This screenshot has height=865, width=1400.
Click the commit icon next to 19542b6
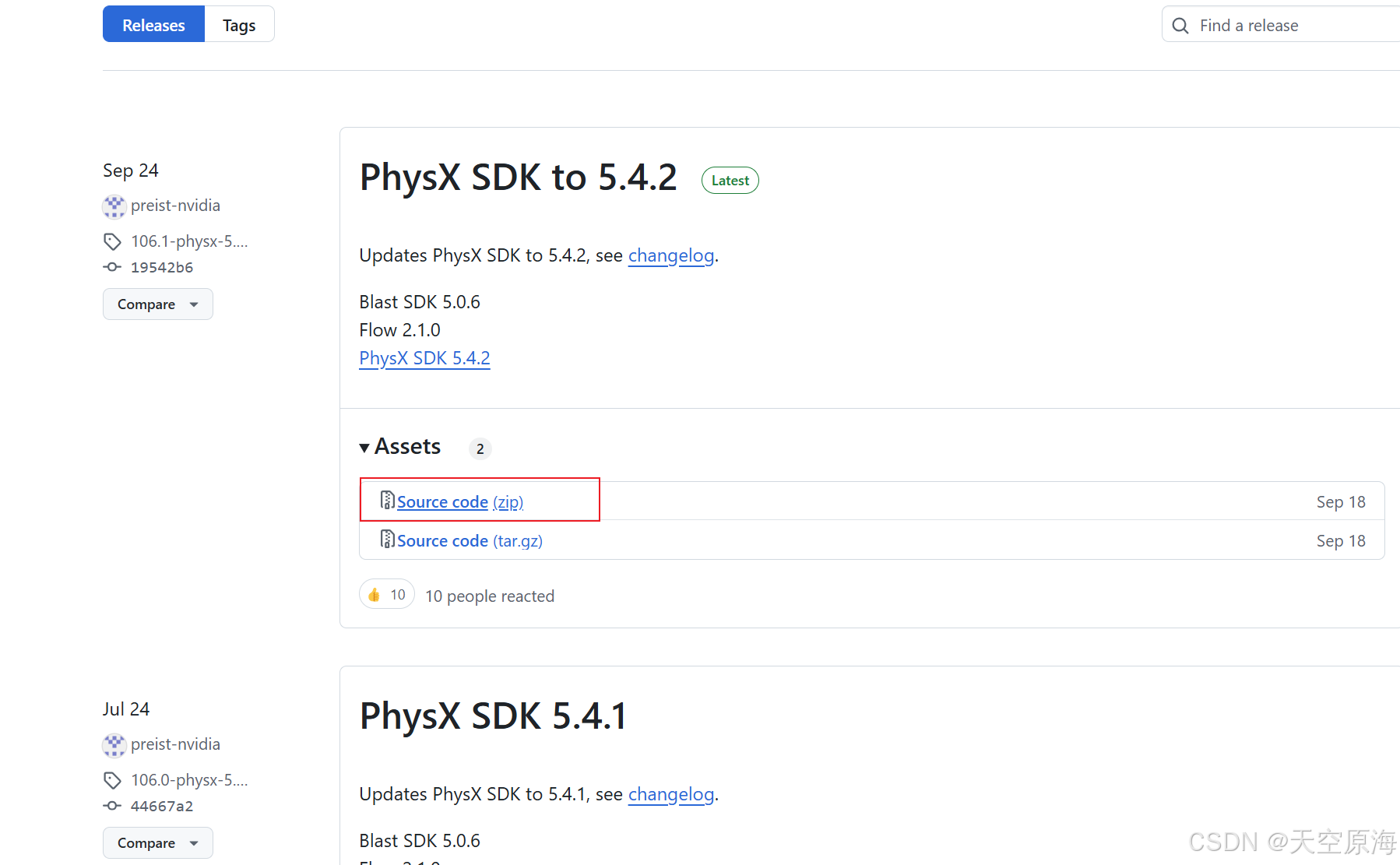[112, 267]
